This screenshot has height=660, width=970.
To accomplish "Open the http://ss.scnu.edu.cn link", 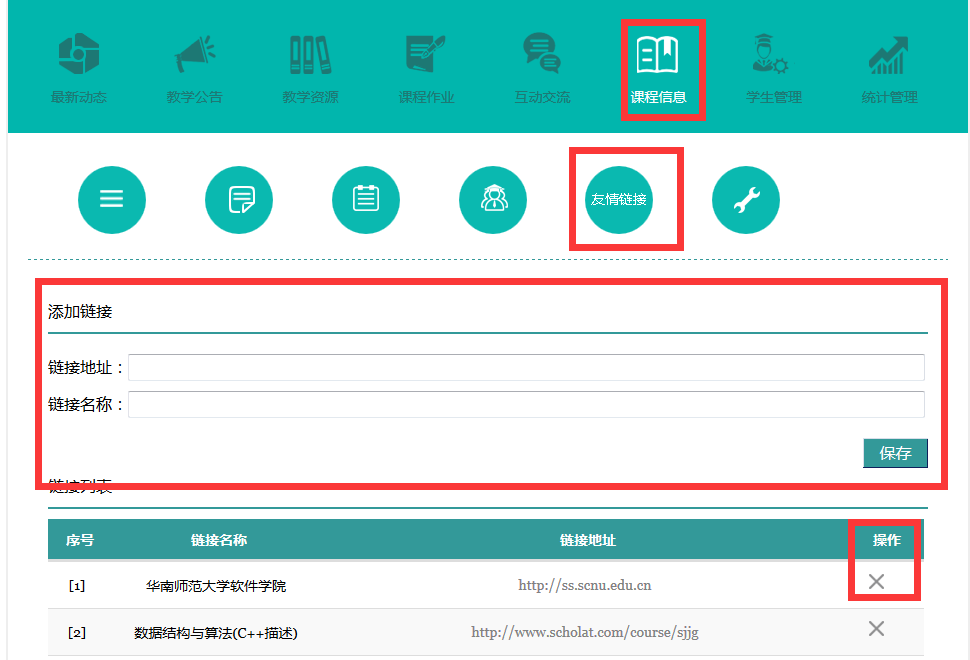I will (584, 585).
